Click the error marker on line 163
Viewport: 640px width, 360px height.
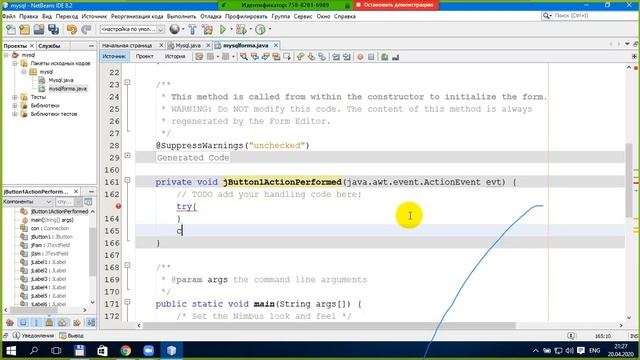coord(118,206)
